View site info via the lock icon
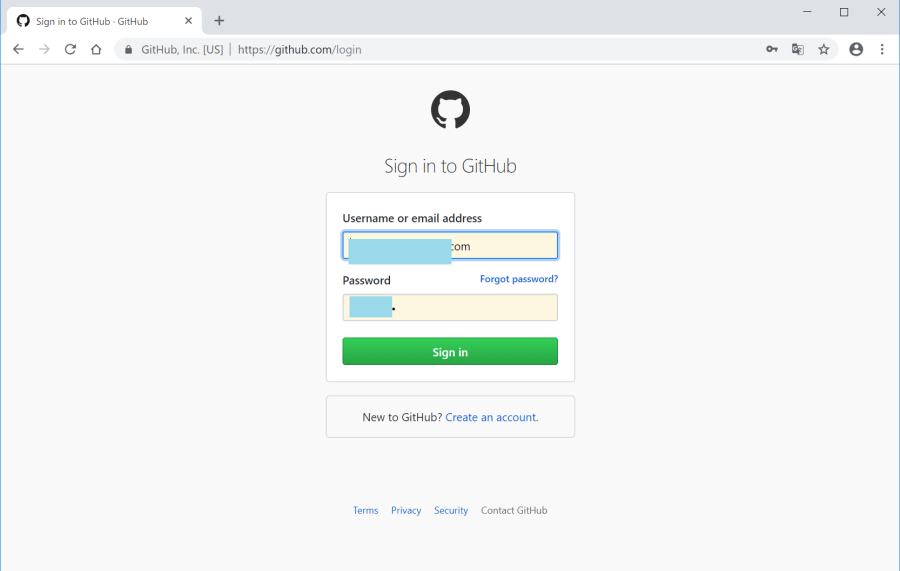Image resolution: width=900 pixels, height=571 pixels. [128, 49]
